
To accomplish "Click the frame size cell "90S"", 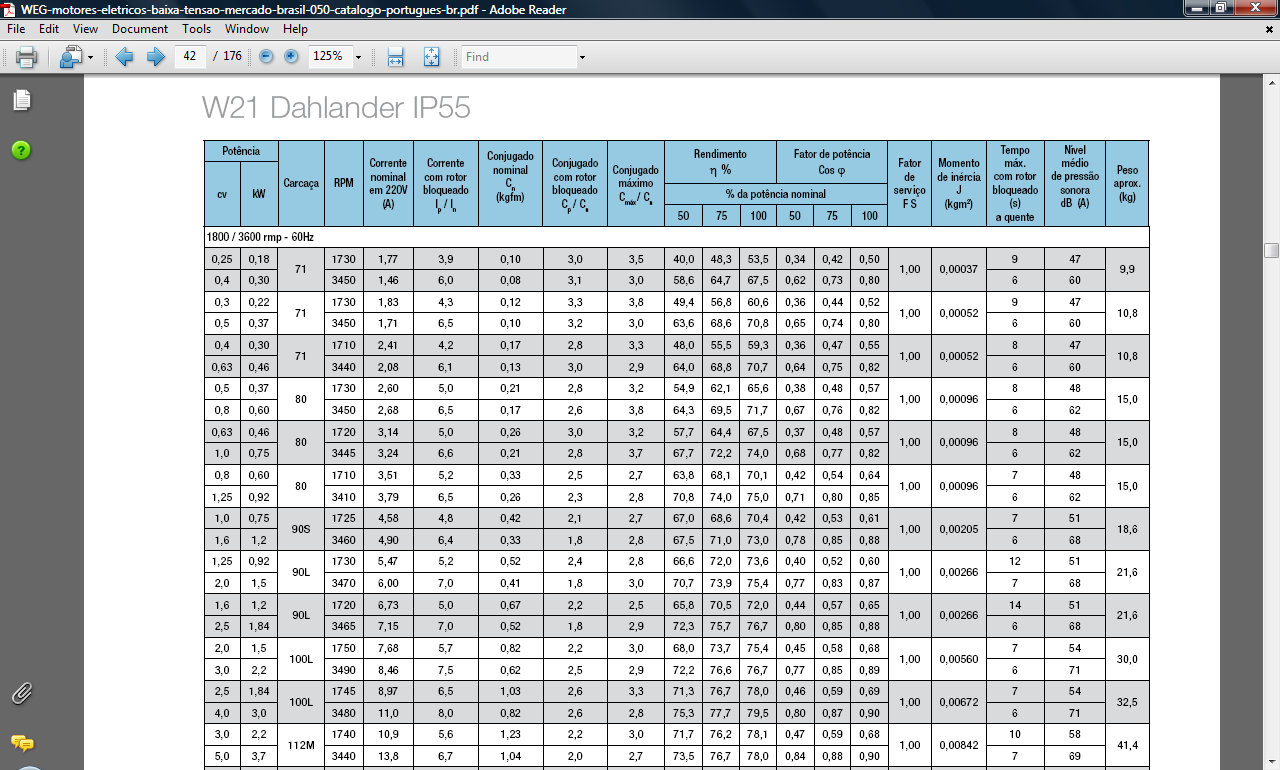I will click(x=301, y=529).
